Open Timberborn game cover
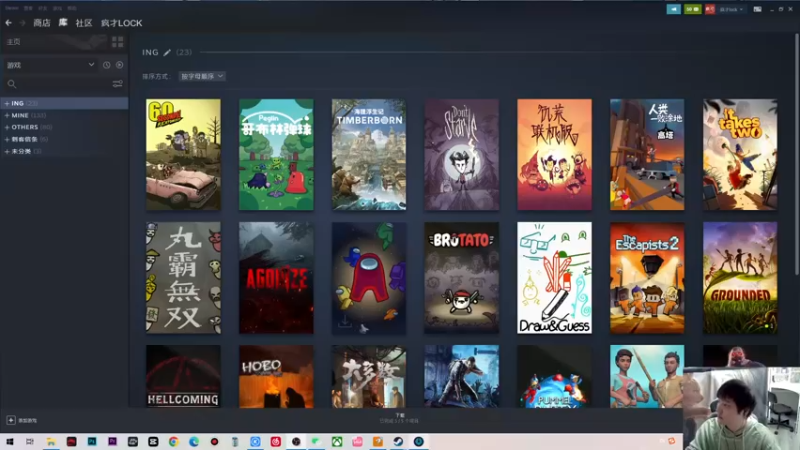800x450 pixels. 369,155
